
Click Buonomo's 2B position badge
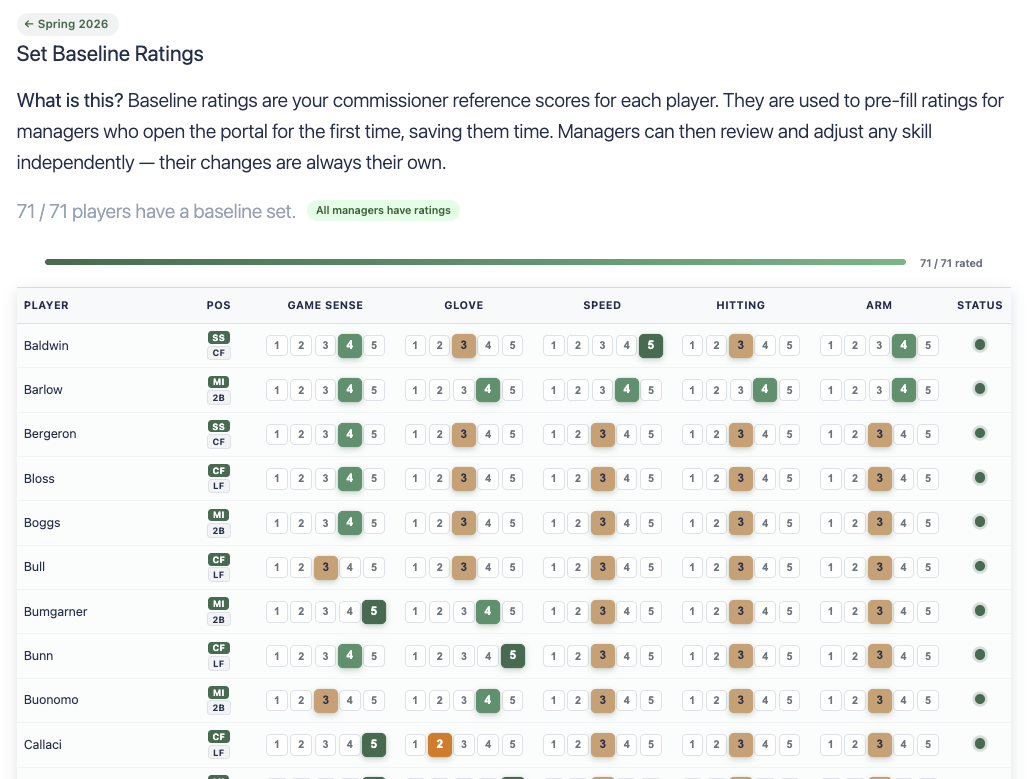pyautogui.click(x=218, y=707)
